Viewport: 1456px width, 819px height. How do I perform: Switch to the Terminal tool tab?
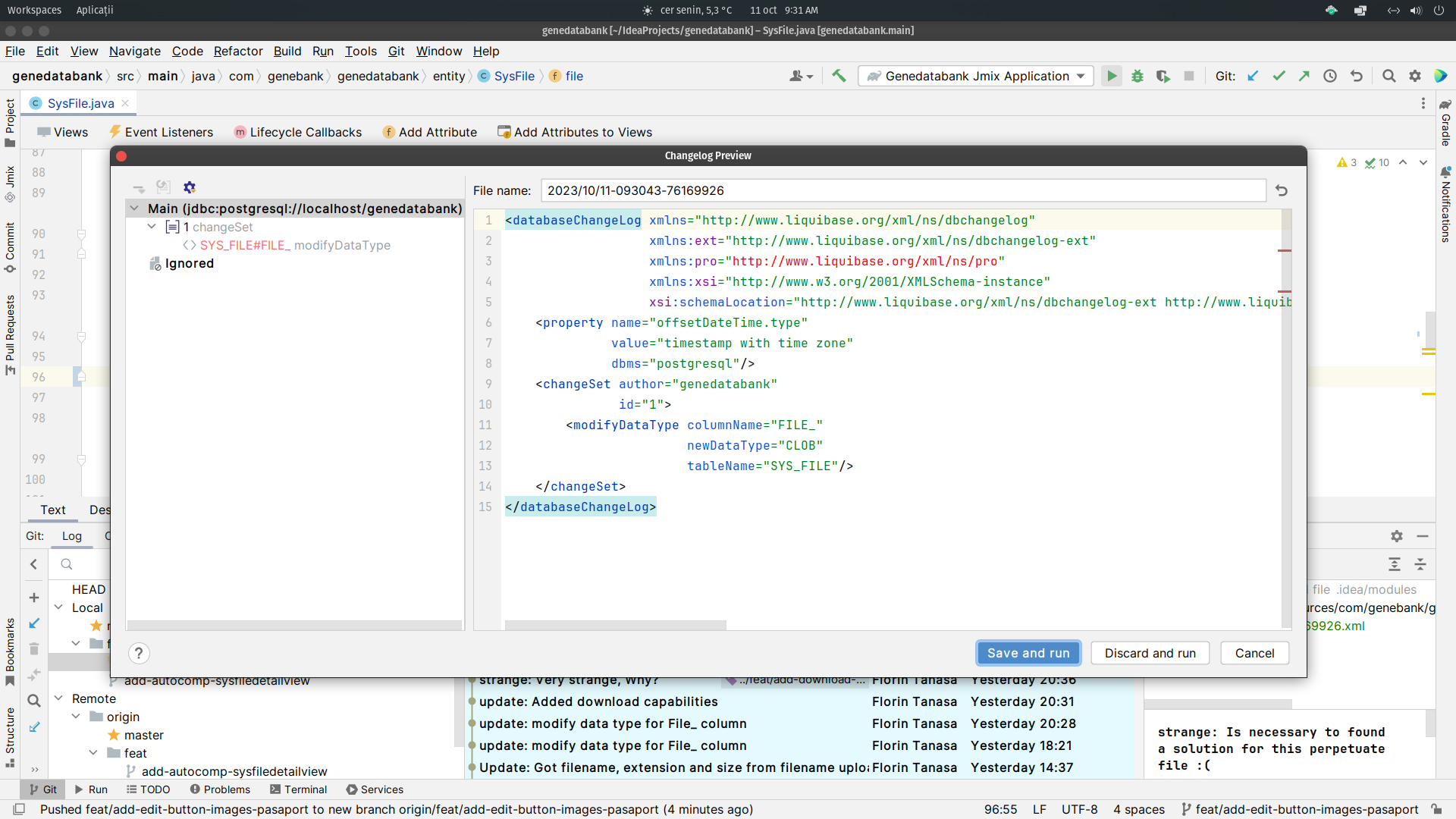tap(298, 789)
